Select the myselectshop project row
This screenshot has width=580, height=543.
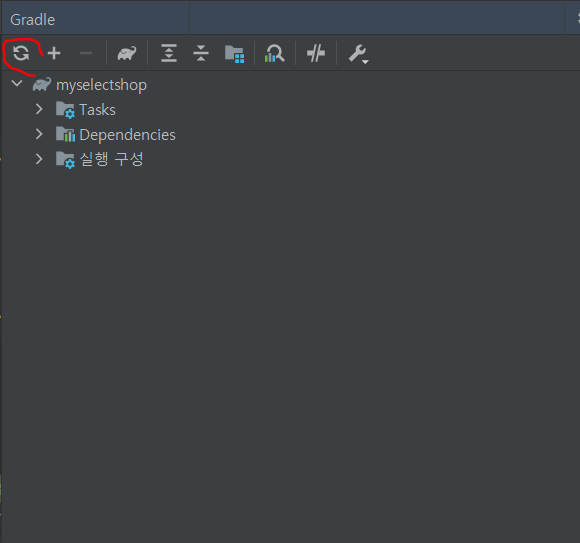(x=290, y=85)
